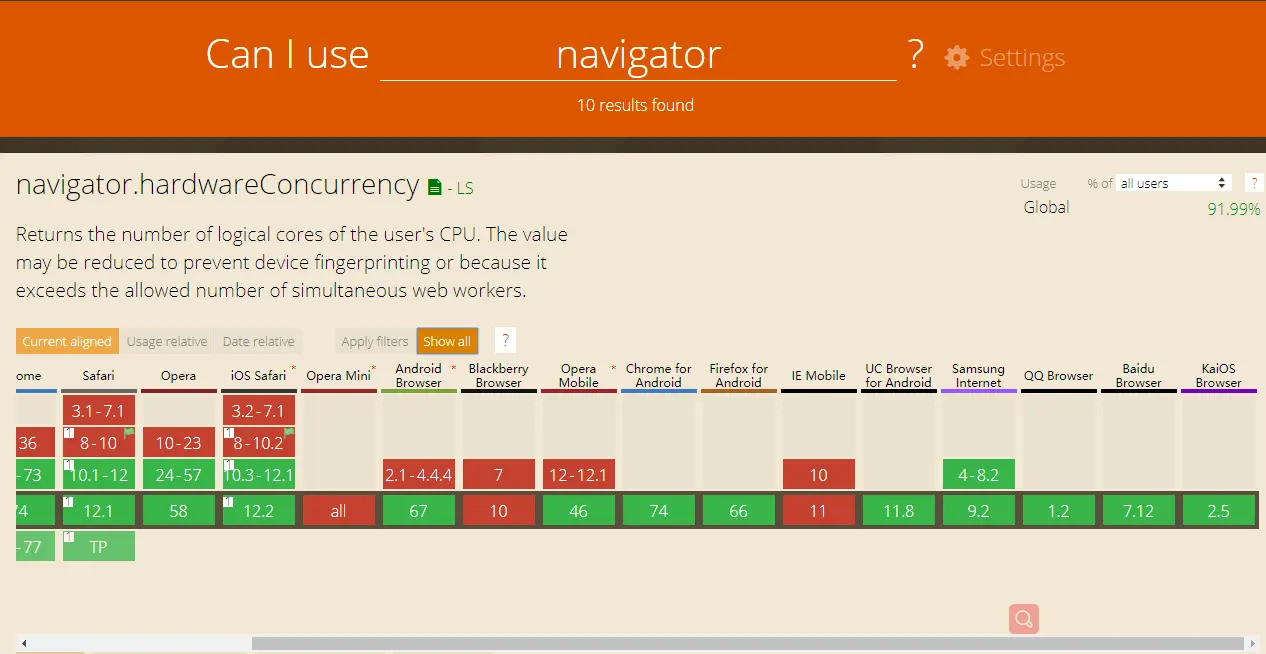Click the navigator.hardwareConcurrency title
The image size is (1266, 654).
217,185
